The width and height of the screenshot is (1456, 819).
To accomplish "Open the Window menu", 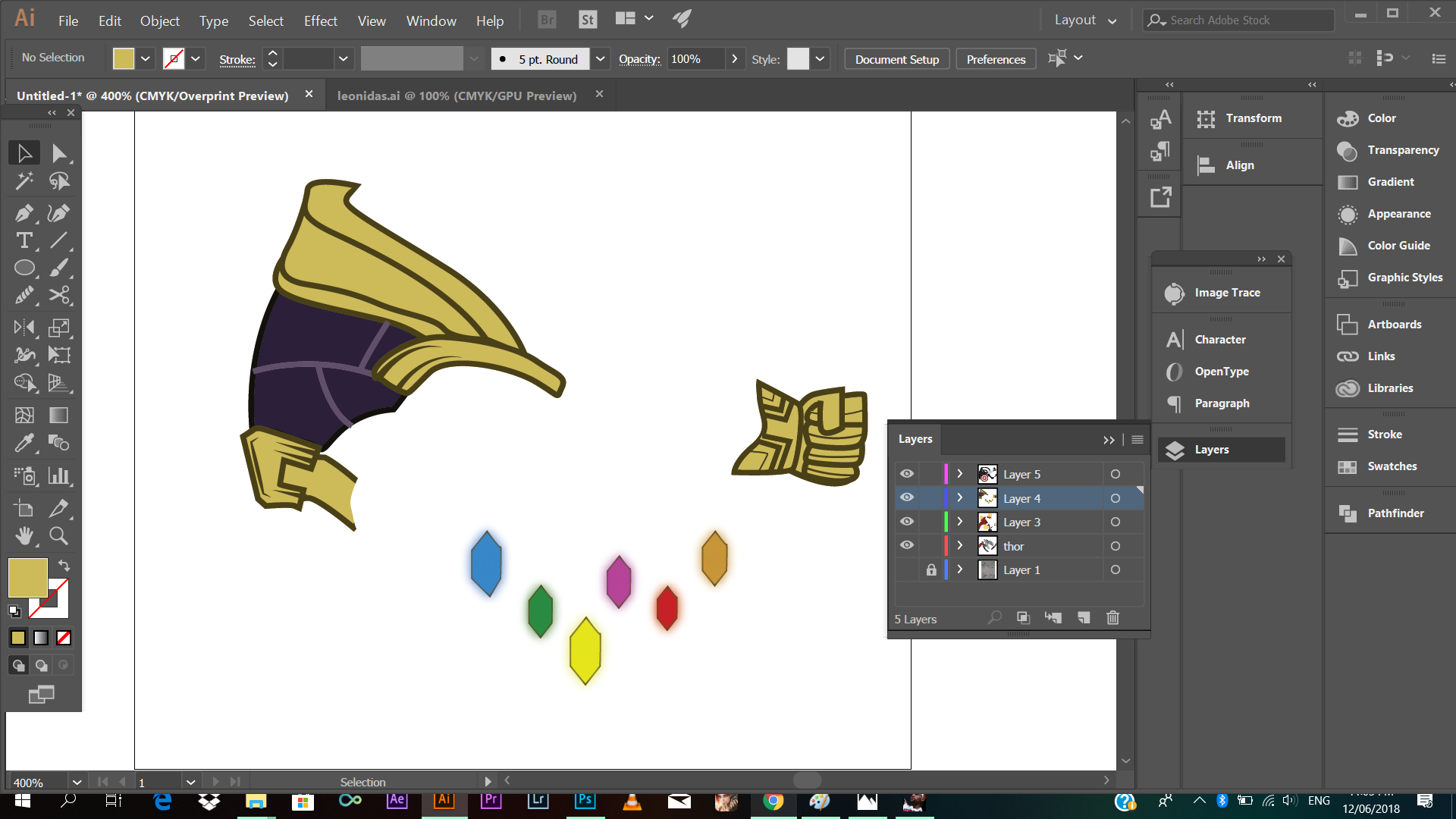I will pos(431,20).
